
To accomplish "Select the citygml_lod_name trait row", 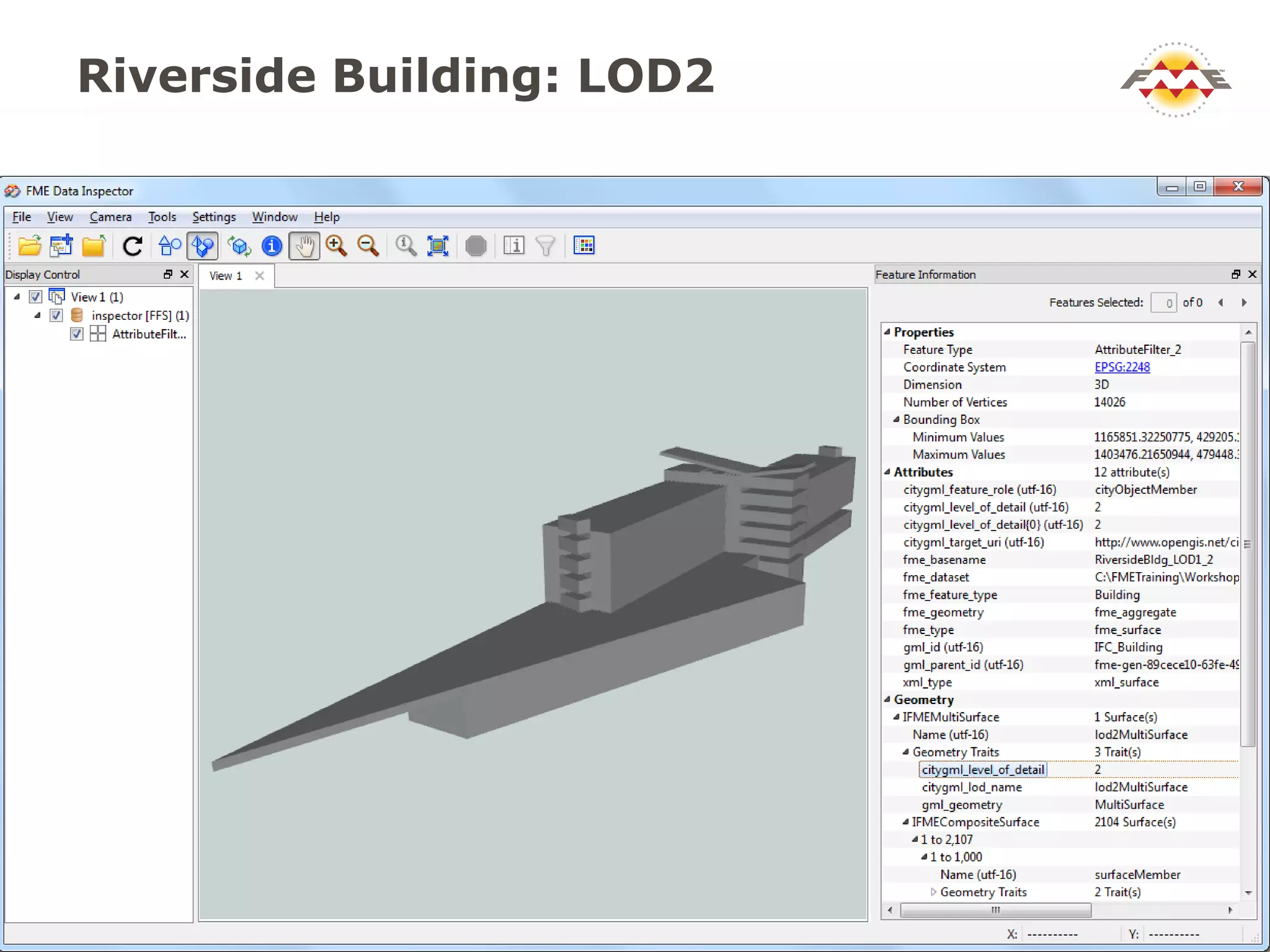I will point(1061,787).
